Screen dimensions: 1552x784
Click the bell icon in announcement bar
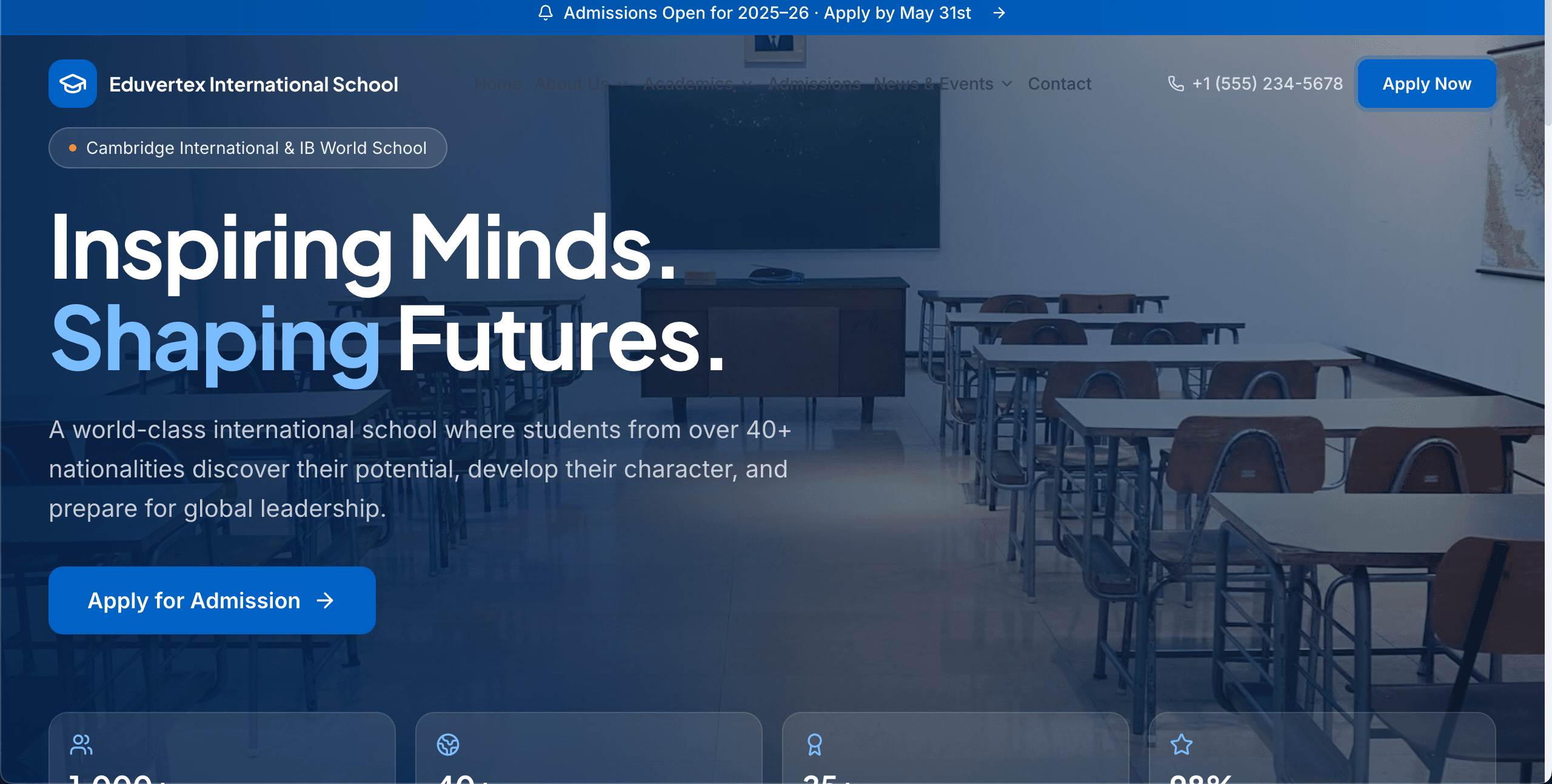[x=545, y=13]
